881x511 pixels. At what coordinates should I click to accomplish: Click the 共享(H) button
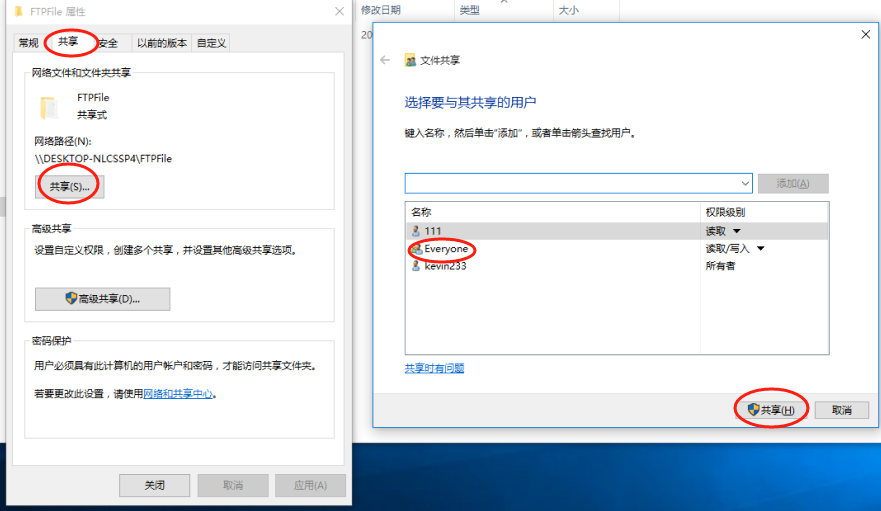[772, 410]
